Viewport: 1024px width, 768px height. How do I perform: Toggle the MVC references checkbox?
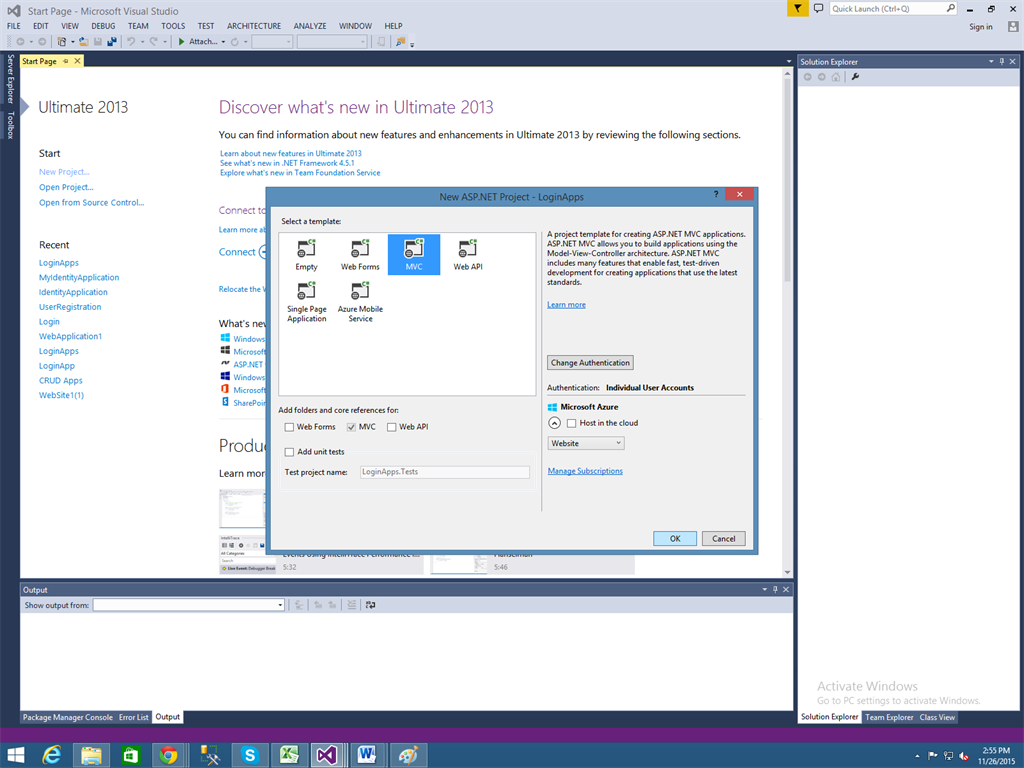click(x=351, y=427)
